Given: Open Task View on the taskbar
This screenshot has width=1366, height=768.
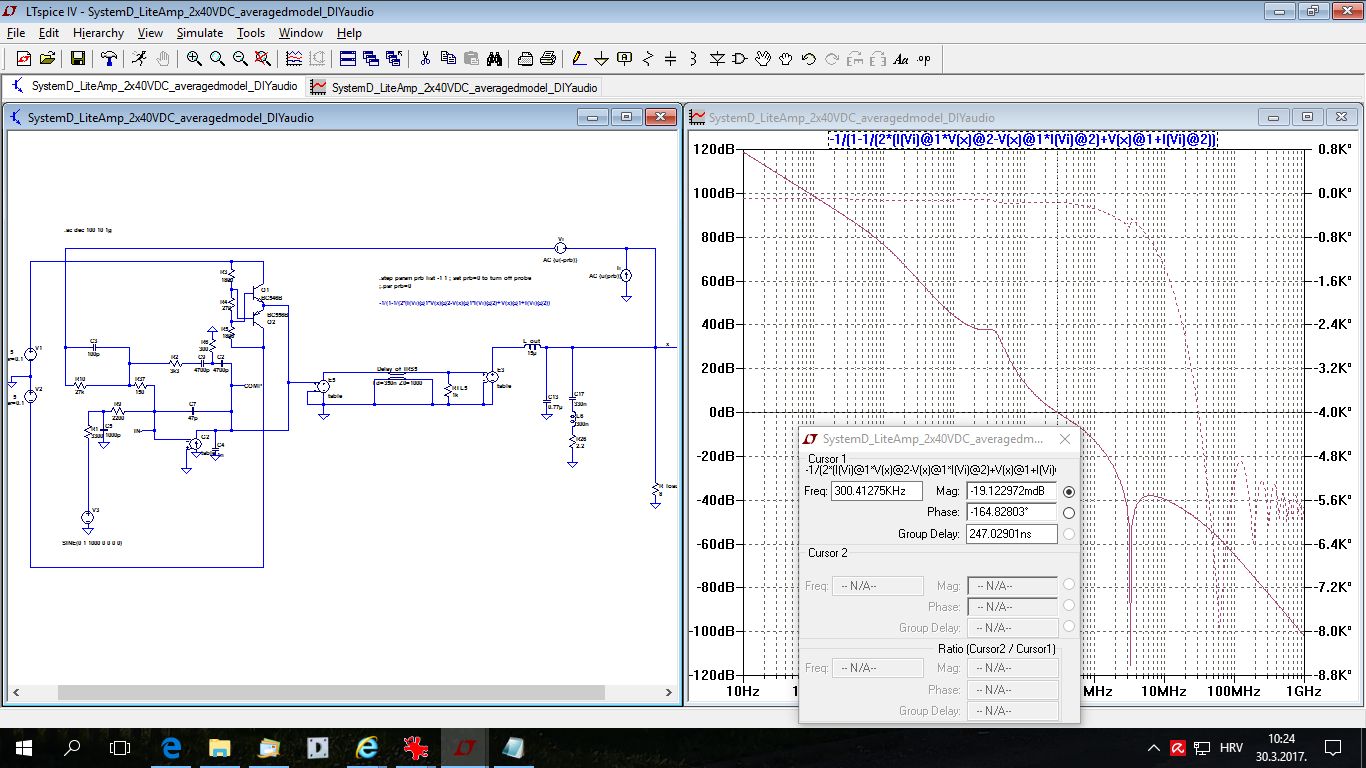Looking at the screenshot, I should click(120, 748).
